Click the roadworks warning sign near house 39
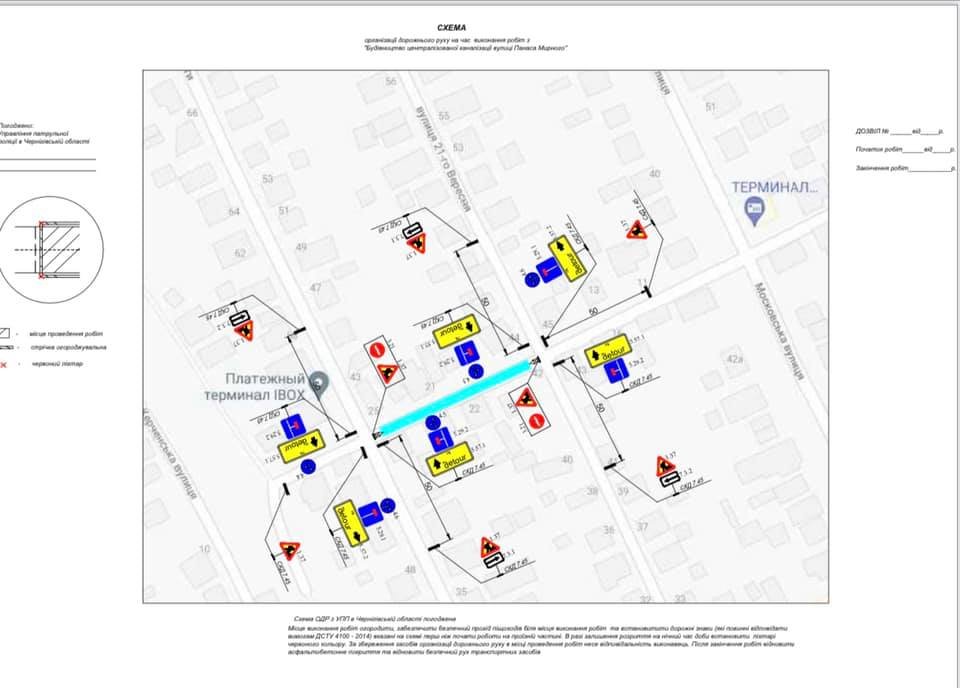This screenshot has height=688, width=960. pos(665,466)
